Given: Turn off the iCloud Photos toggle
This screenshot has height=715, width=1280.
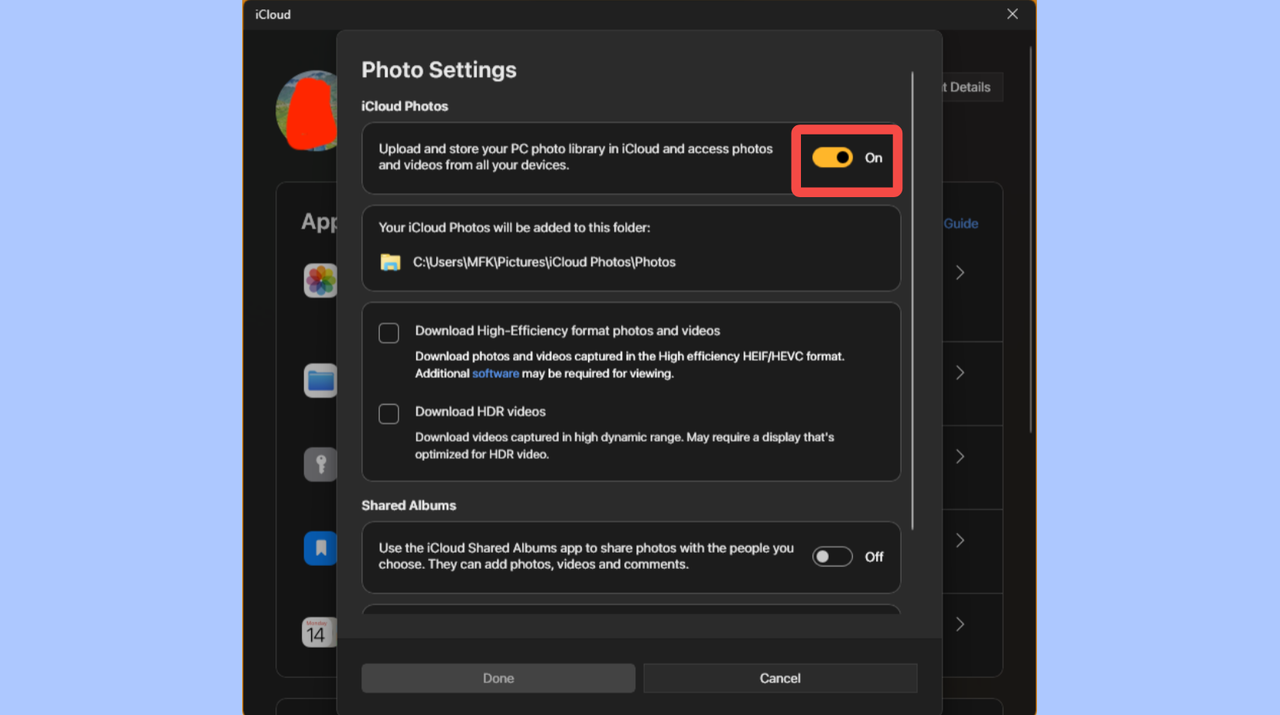Looking at the screenshot, I should [832, 158].
